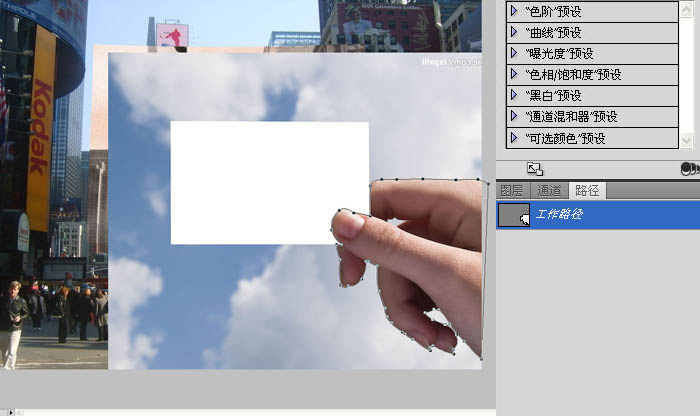Expand the "黑白" presets group
Viewport: 700px width, 416px height.
point(514,95)
